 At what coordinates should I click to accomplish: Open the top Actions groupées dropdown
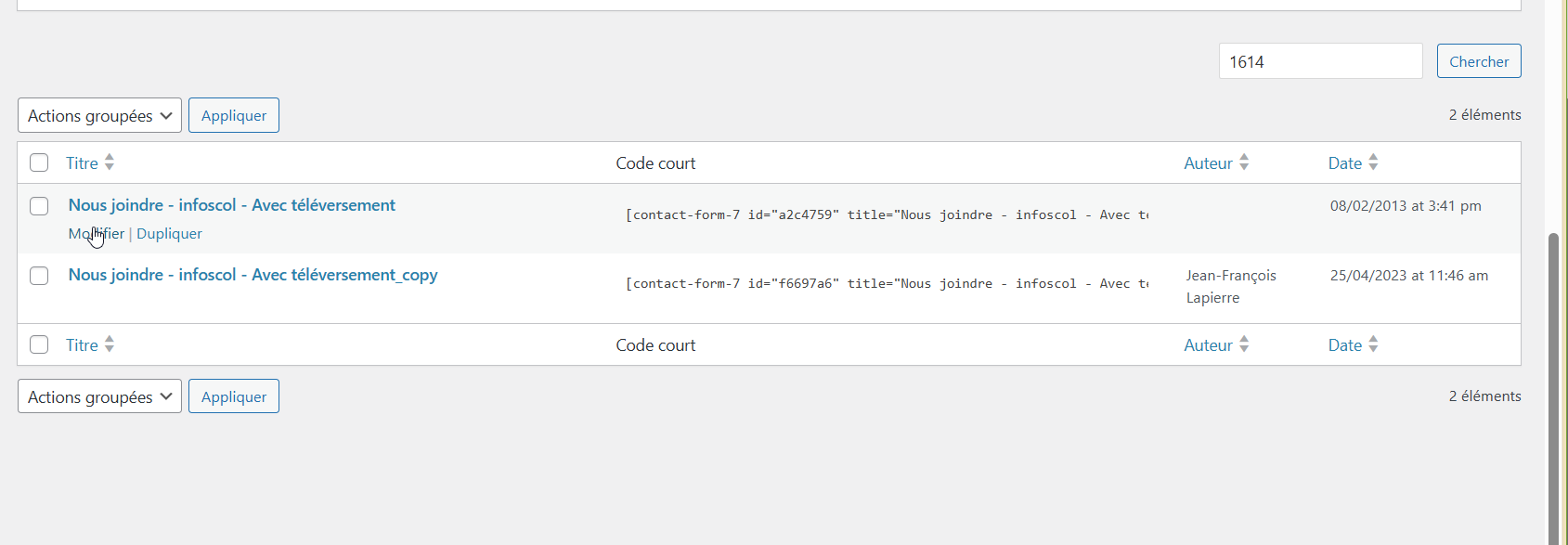99,115
